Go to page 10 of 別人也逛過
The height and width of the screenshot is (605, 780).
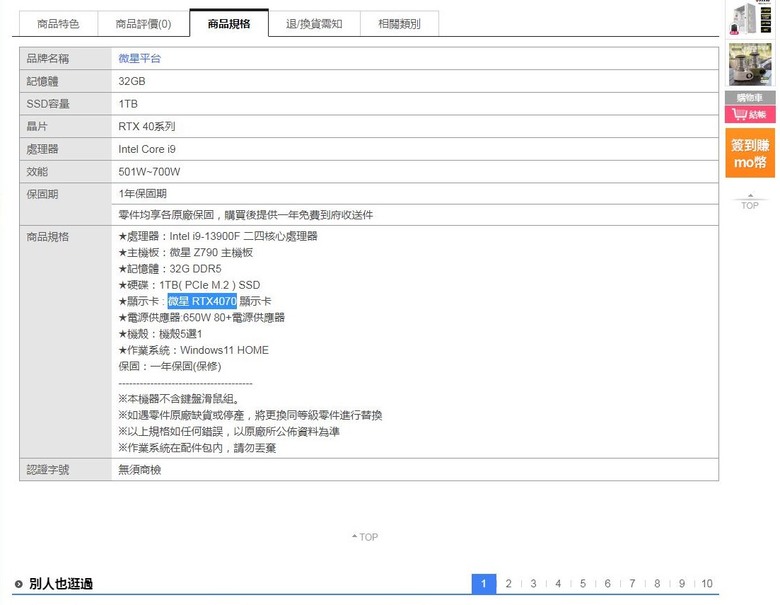(707, 584)
